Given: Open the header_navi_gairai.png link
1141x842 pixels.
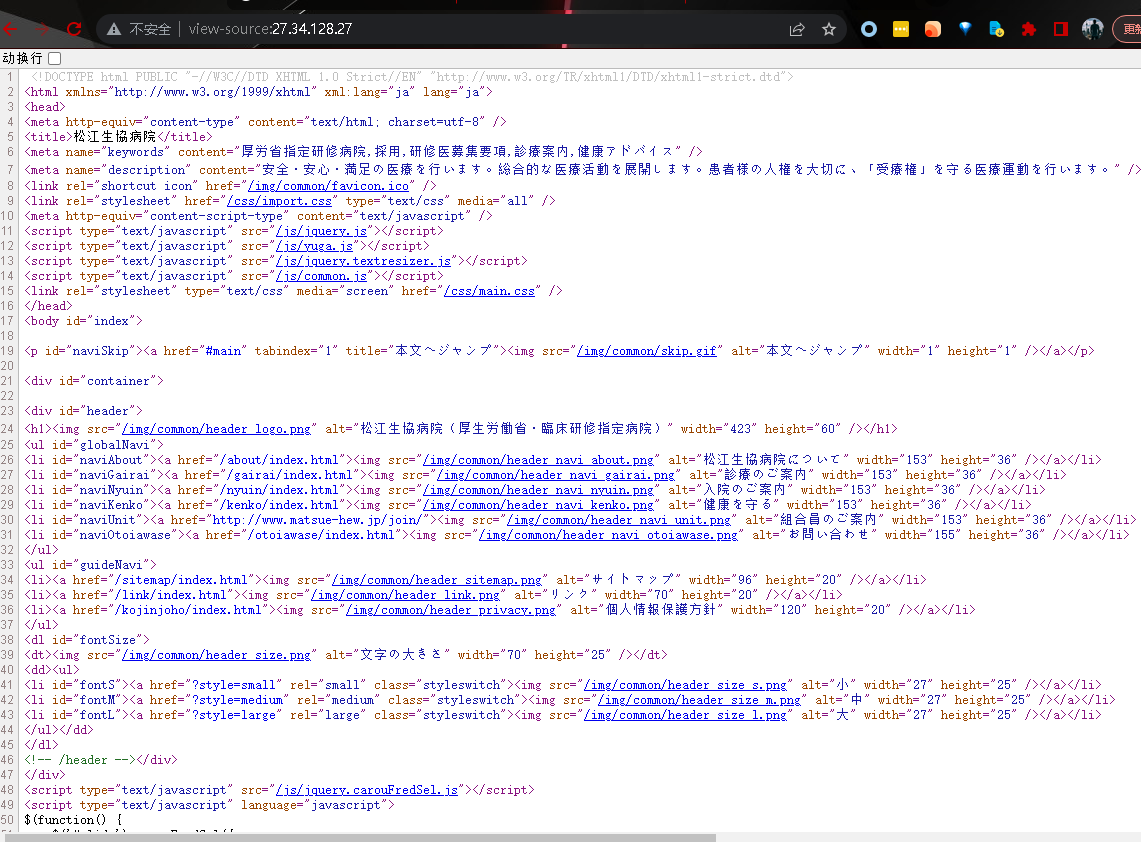Looking at the screenshot, I should tap(556, 474).
